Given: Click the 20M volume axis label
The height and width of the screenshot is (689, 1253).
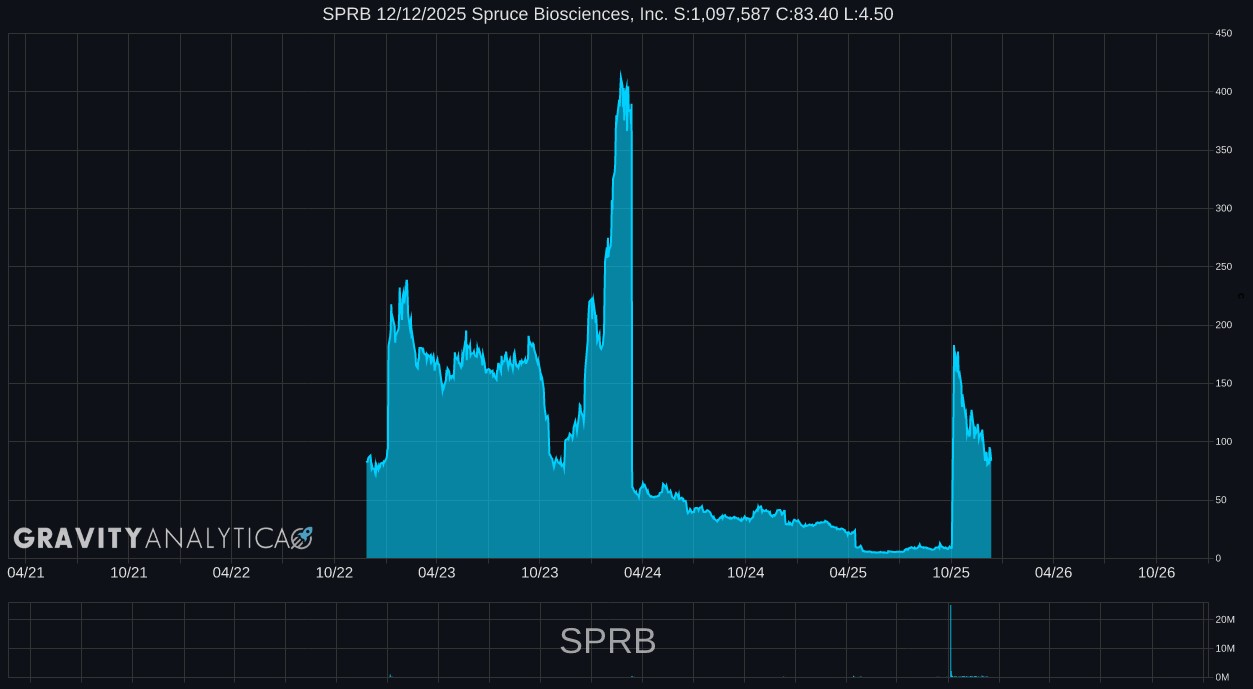Looking at the screenshot, I should (1222, 620).
